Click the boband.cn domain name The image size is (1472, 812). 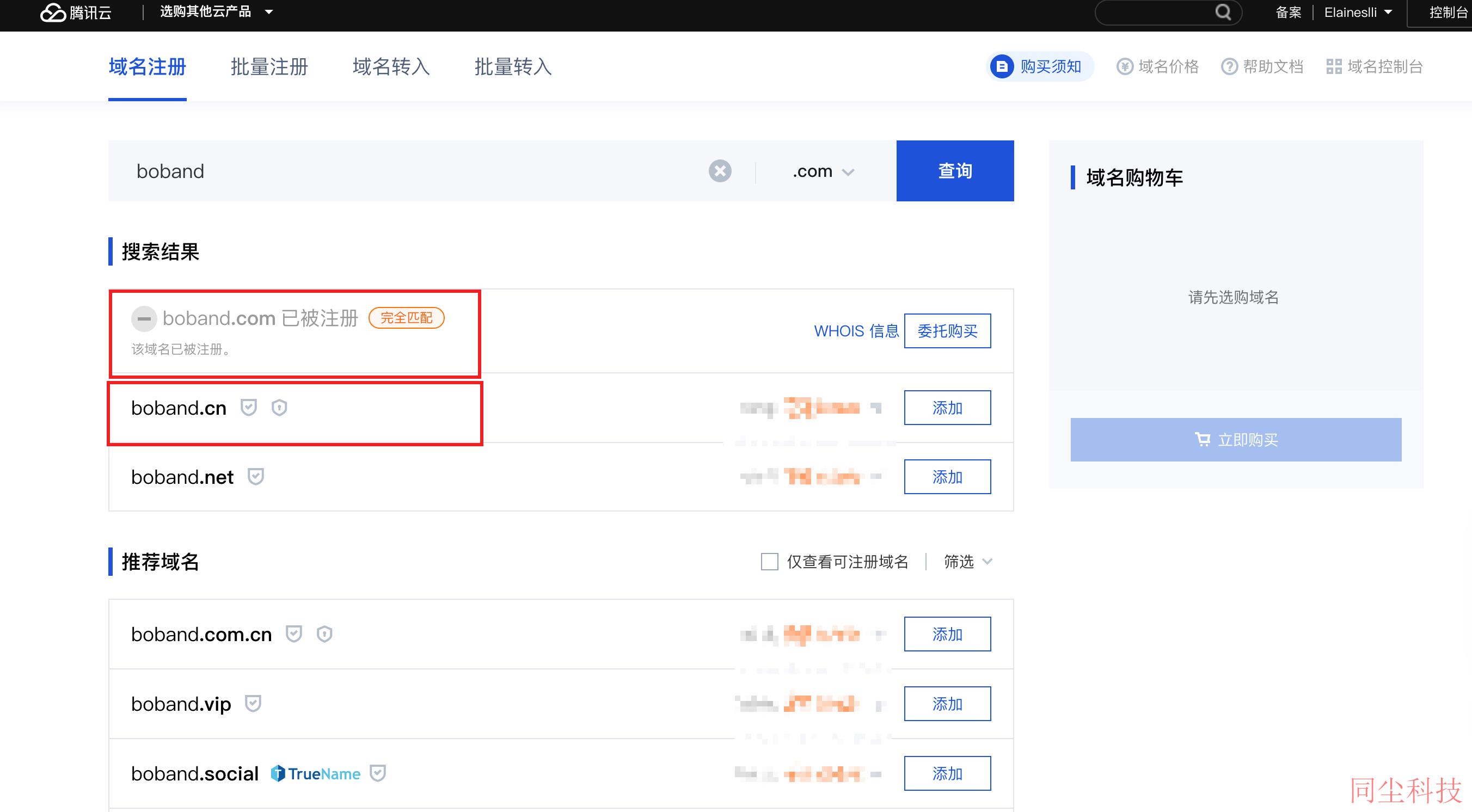179,408
